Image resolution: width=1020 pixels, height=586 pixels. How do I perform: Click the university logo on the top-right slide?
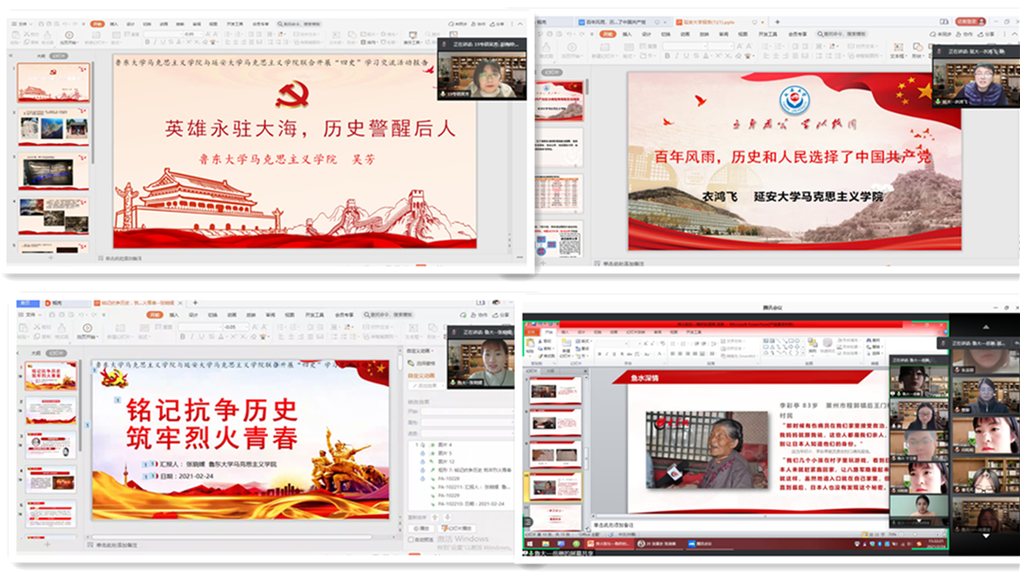tap(792, 100)
